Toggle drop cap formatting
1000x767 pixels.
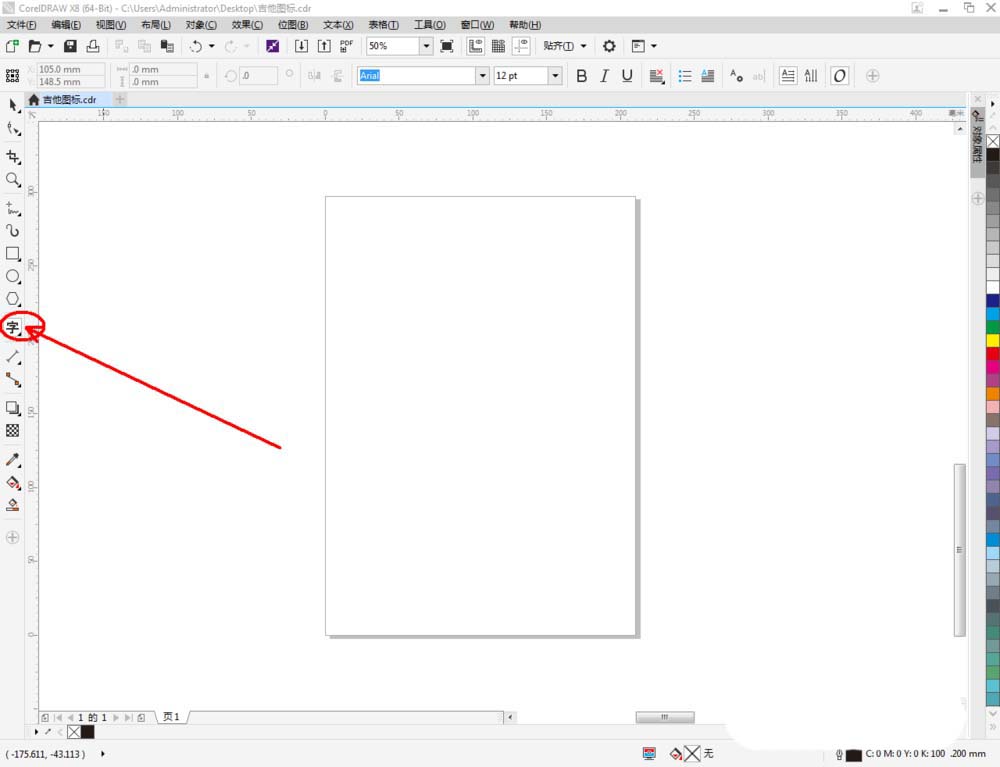708,76
